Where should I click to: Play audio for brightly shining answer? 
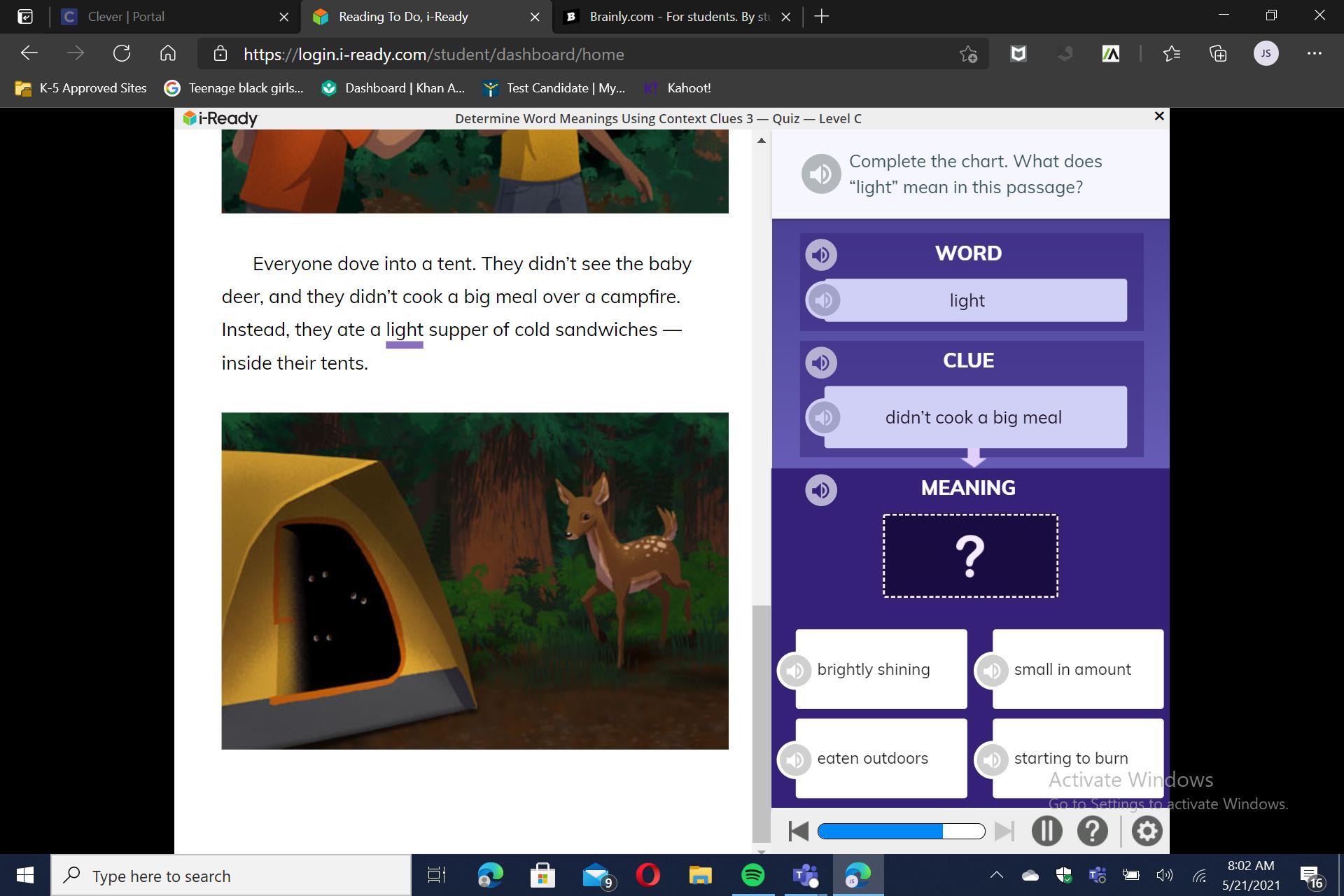795,670
